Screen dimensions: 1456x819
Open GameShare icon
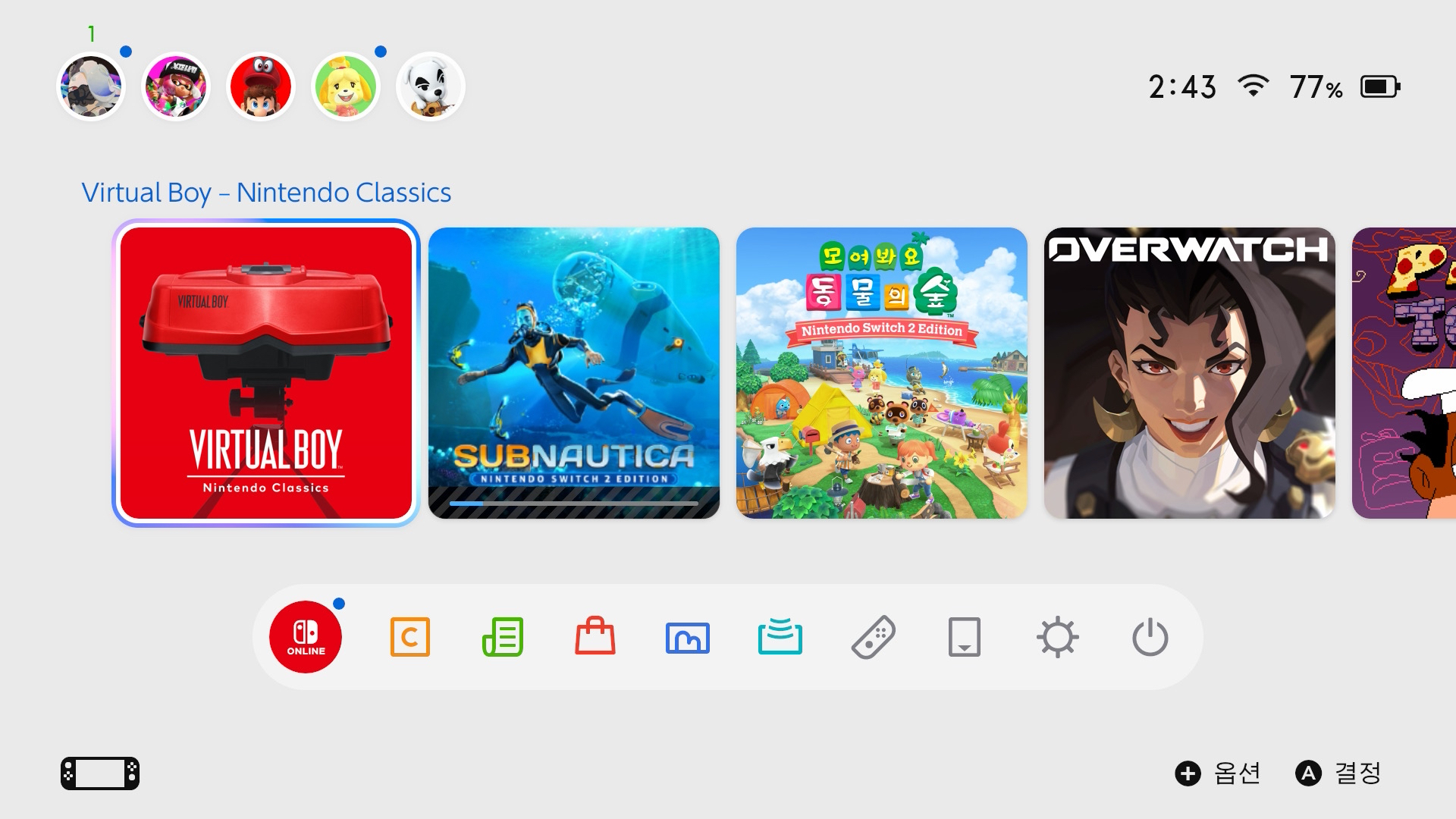780,636
